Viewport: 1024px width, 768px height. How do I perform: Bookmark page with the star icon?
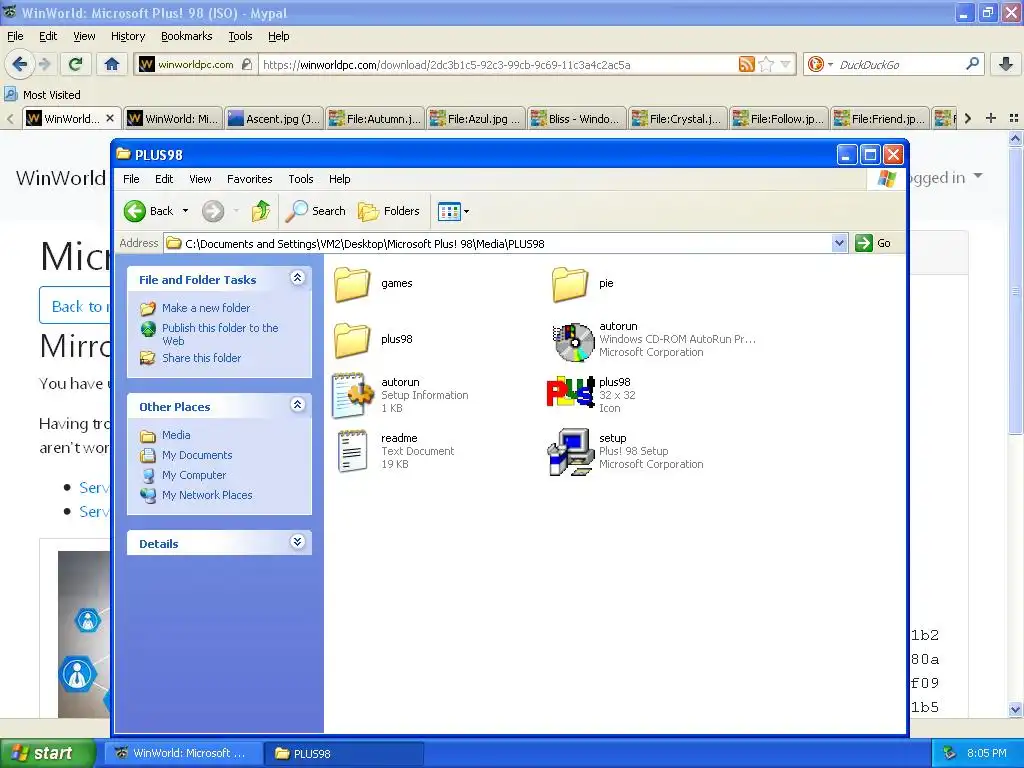(767, 64)
